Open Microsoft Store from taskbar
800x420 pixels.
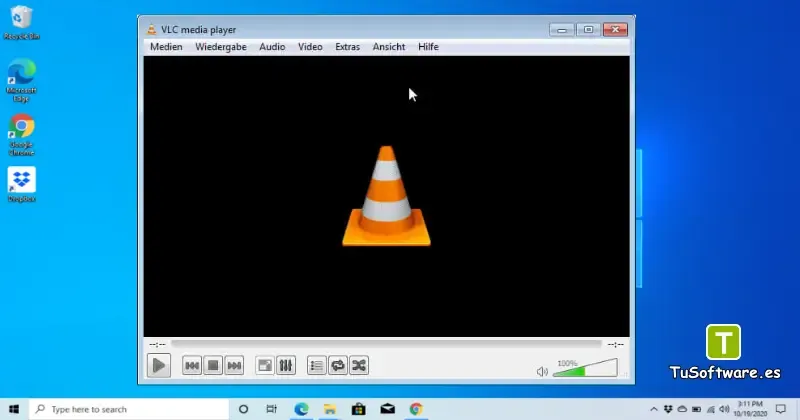pyautogui.click(x=358, y=409)
